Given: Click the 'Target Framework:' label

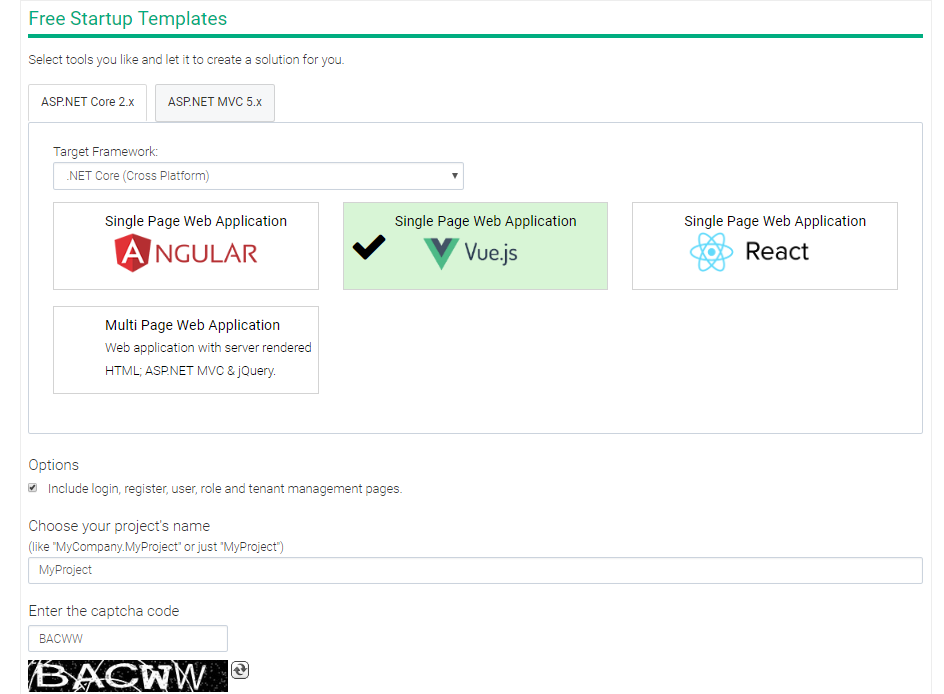Looking at the screenshot, I should coord(105,152).
